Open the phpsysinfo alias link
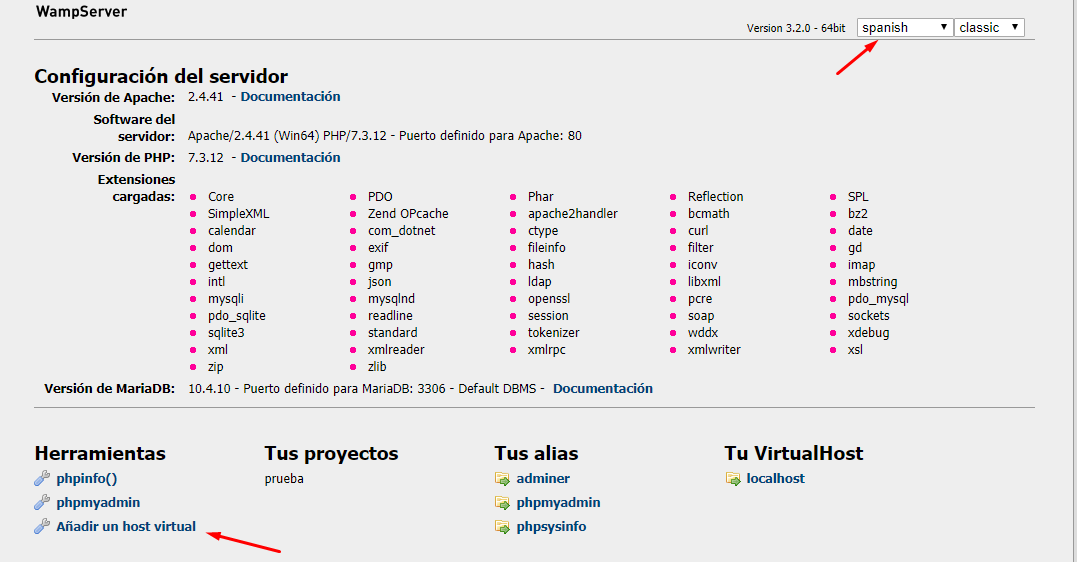This screenshot has width=1077, height=562. point(551,527)
